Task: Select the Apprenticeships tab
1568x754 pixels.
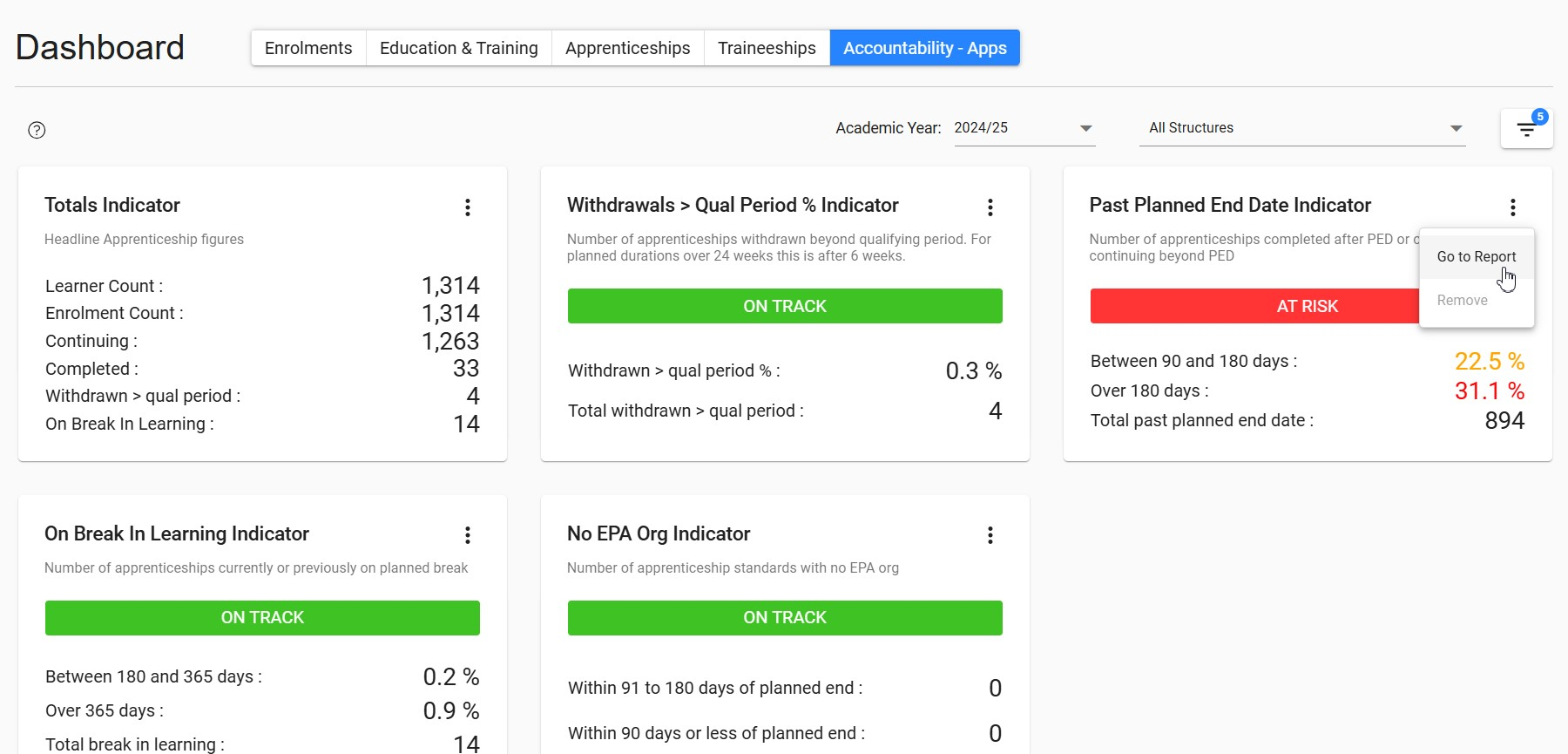Action: 627,48
